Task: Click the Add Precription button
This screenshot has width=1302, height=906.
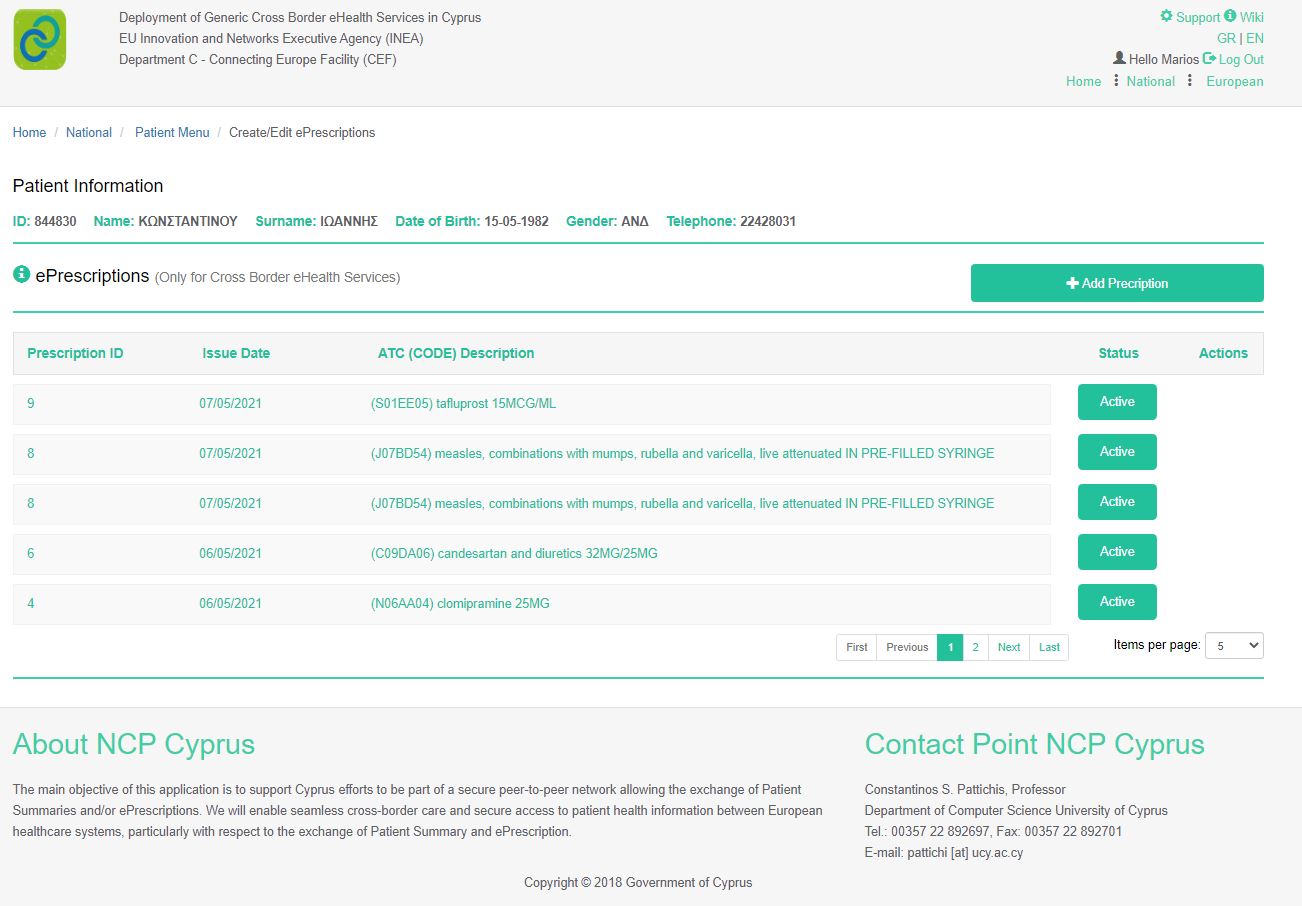Action: tap(1117, 283)
